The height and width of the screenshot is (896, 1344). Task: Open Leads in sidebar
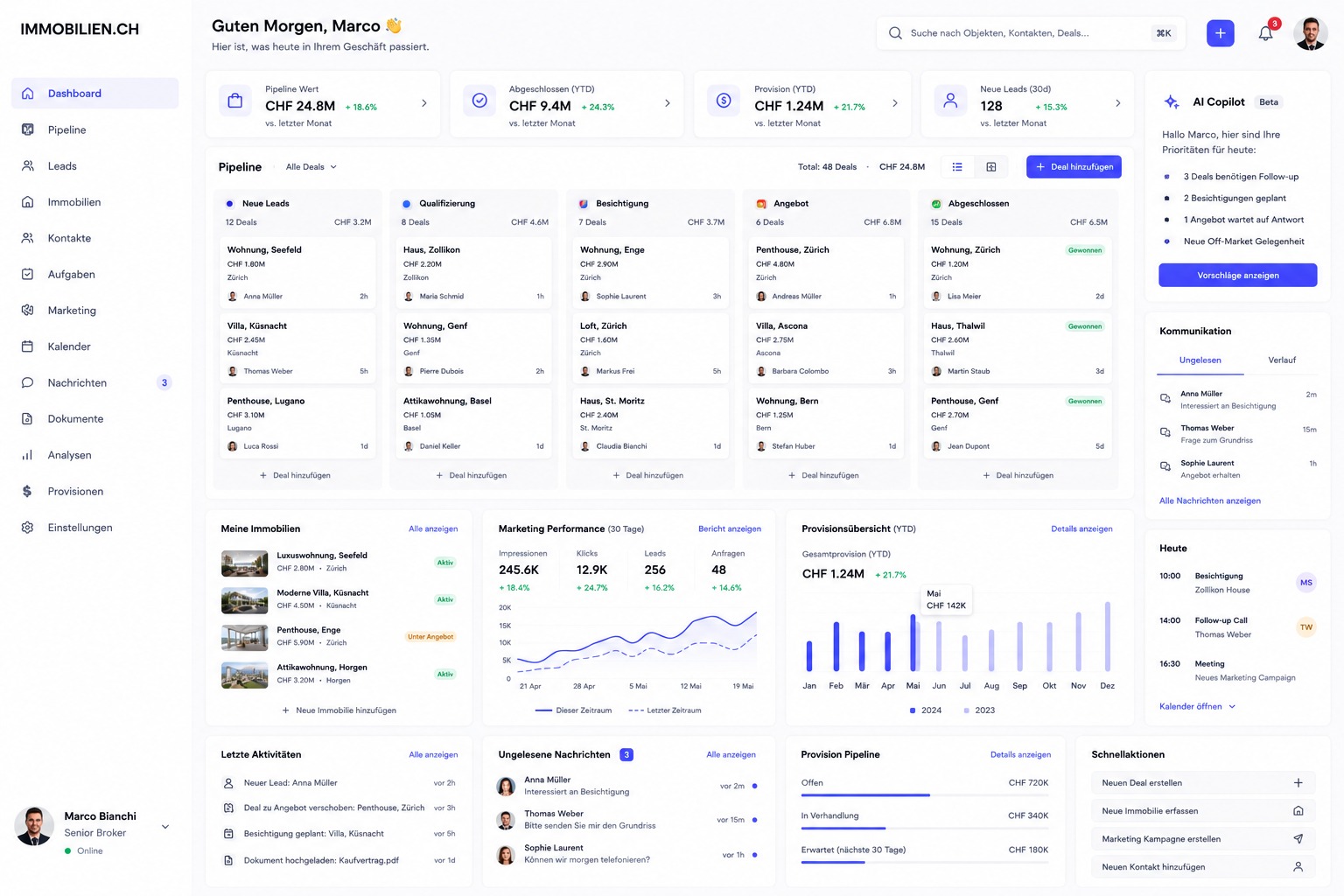click(x=94, y=166)
